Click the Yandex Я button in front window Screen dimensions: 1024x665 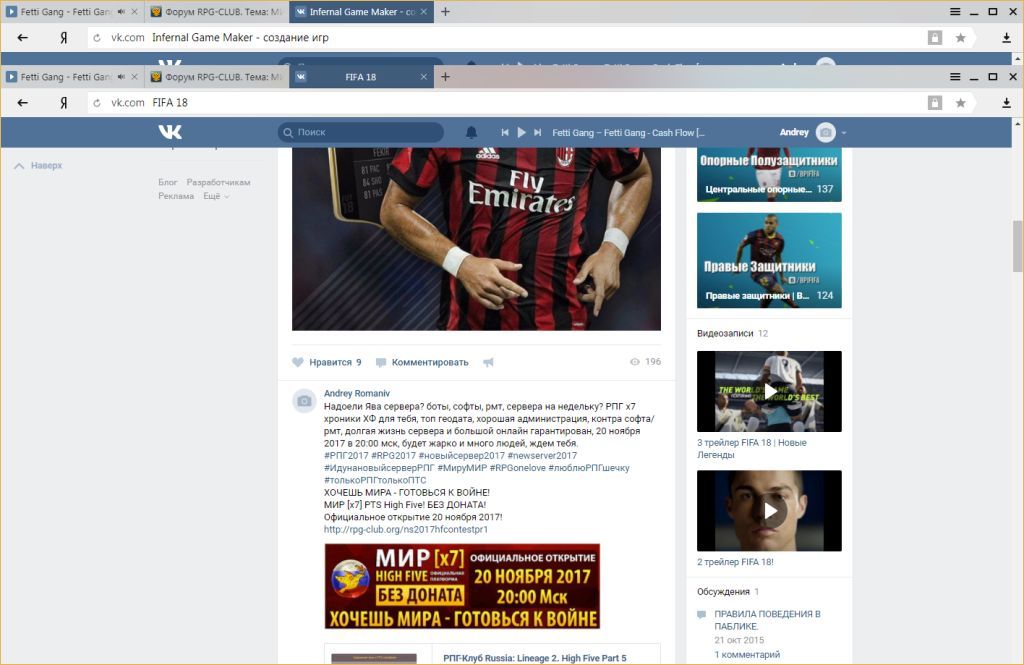63,103
